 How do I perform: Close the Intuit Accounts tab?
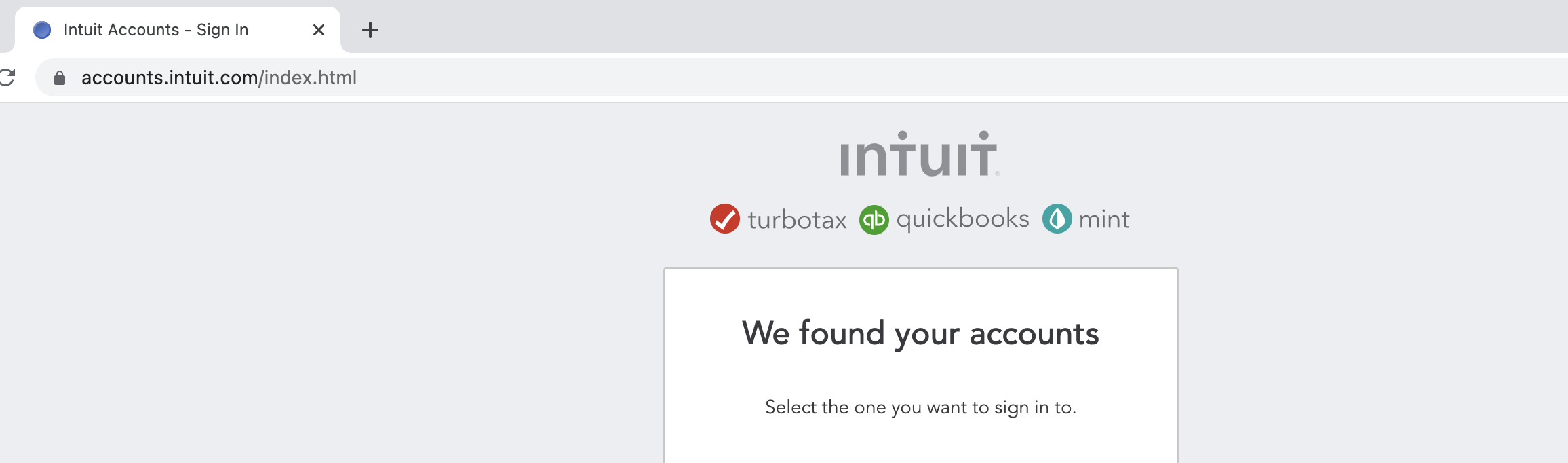click(318, 29)
